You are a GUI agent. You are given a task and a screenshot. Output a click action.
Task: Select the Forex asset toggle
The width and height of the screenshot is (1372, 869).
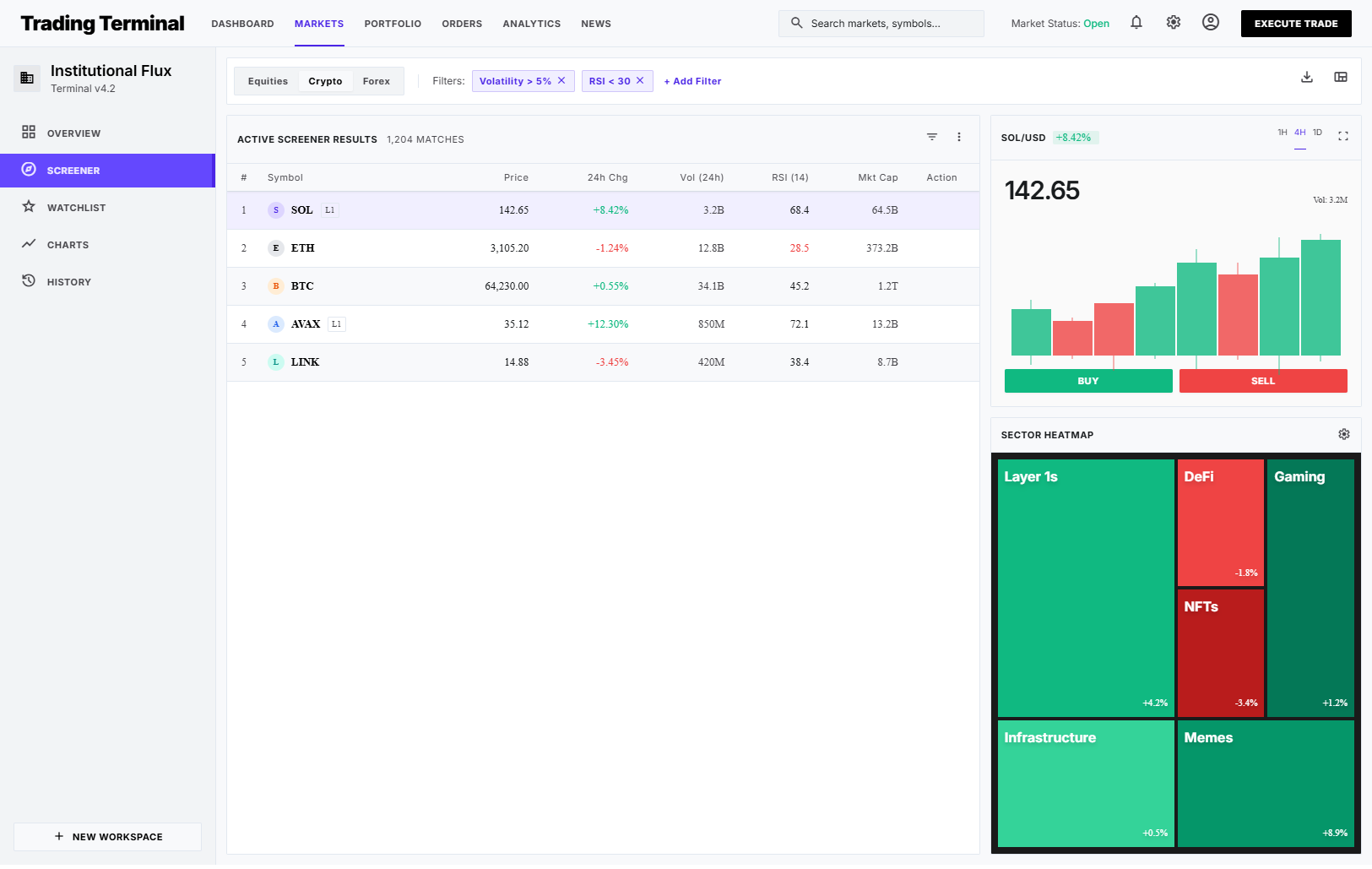click(x=377, y=81)
